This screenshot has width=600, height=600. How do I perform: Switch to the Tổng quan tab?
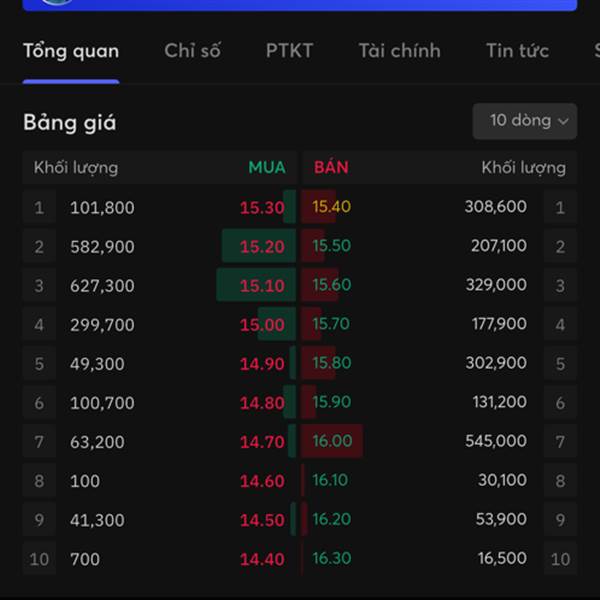[x=71, y=51]
